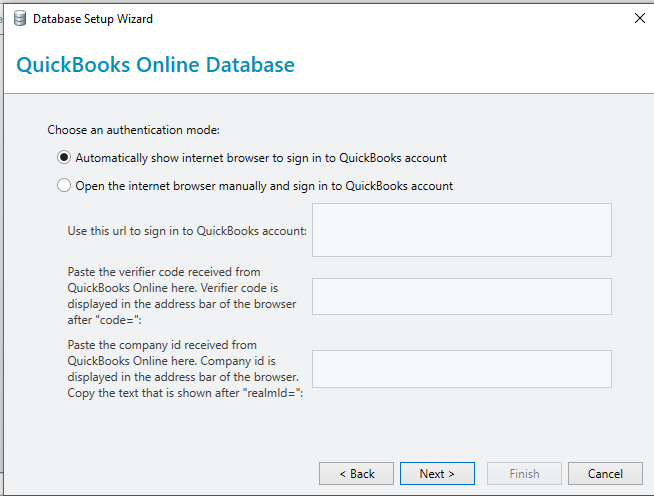
Task: Click the 'Choose an authentication mode' label
Action: 133,130
